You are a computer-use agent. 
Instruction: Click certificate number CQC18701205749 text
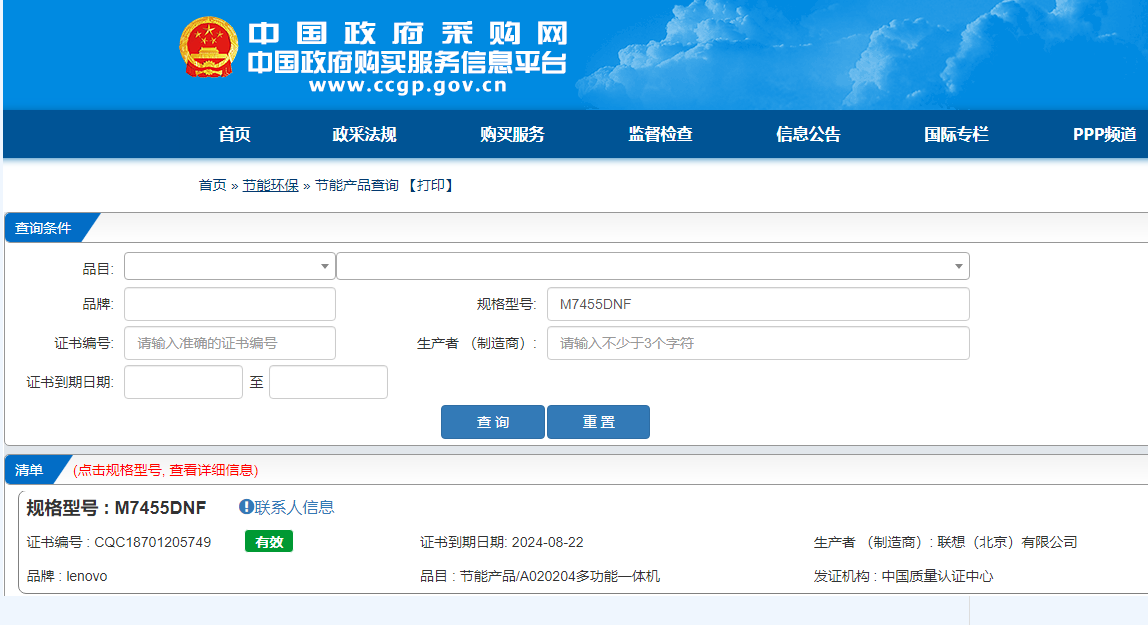pos(152,542)
